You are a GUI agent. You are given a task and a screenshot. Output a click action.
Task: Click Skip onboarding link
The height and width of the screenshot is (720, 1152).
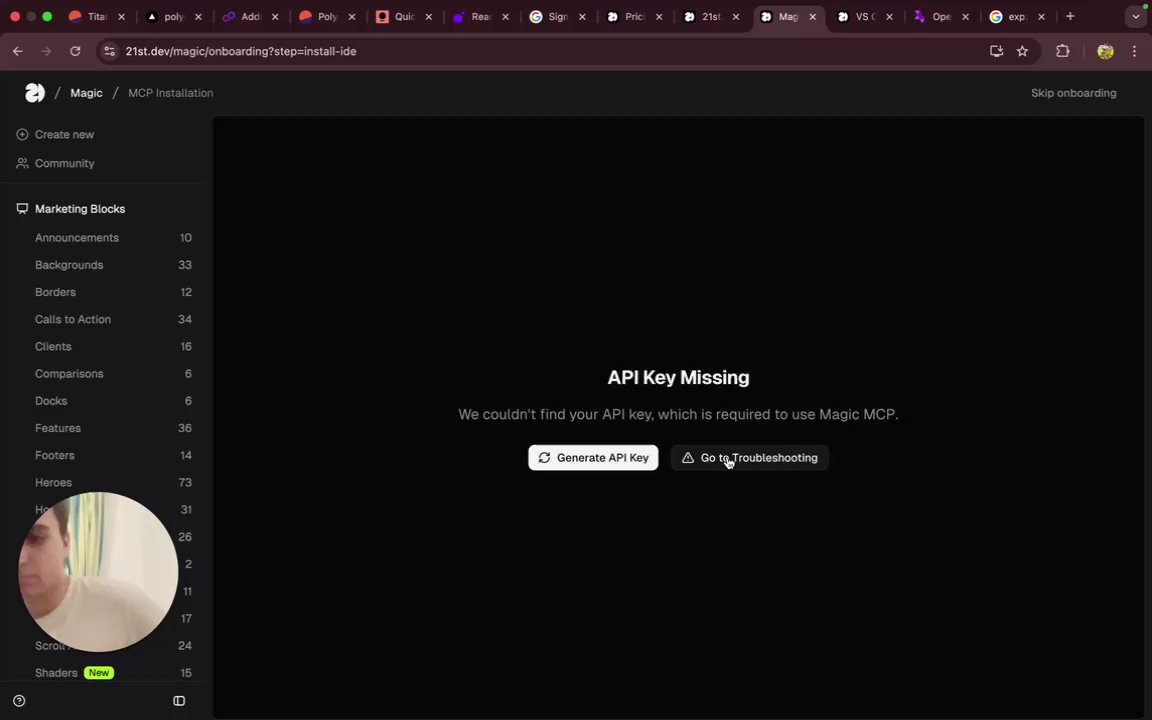coord(1073,93)
